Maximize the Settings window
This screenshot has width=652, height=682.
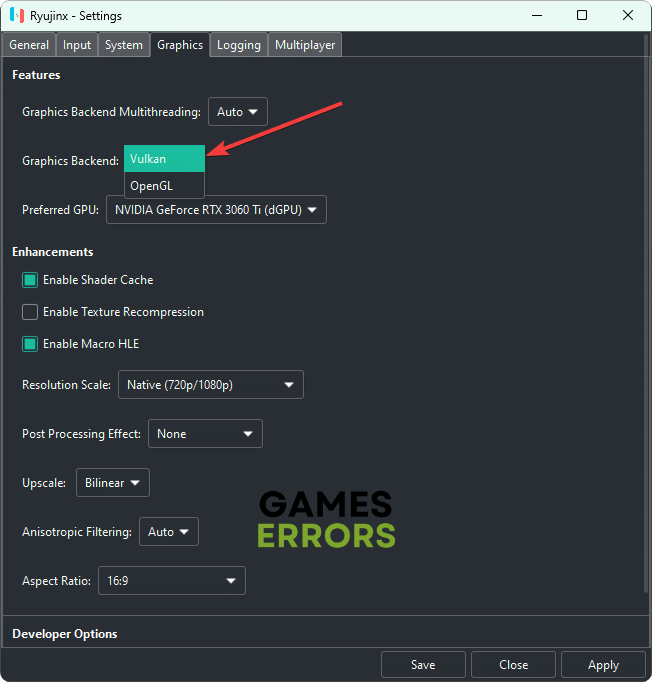(582, 15)
